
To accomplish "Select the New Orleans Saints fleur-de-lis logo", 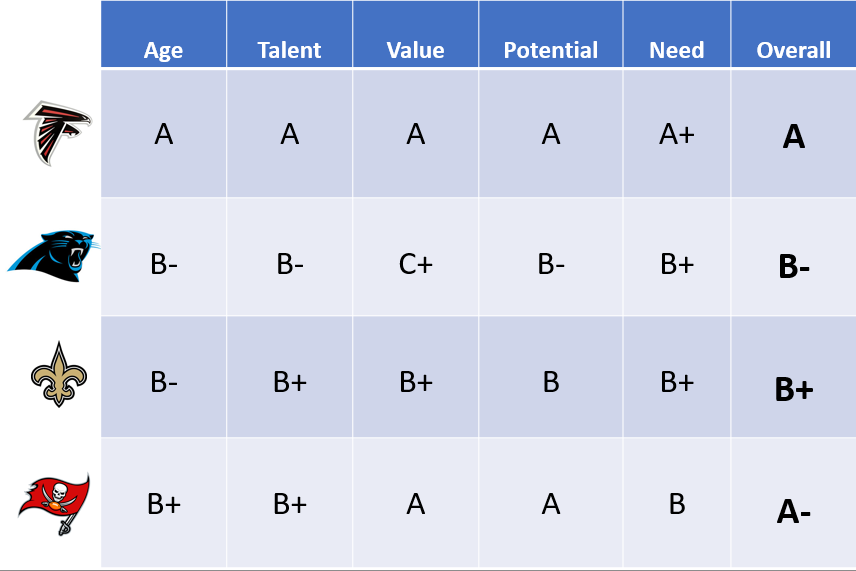I will 59,374.
